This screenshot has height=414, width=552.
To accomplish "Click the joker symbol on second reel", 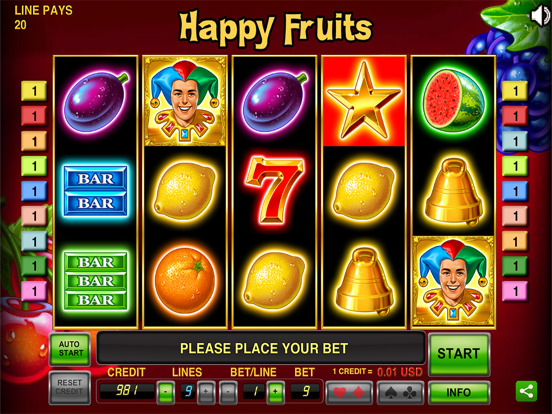I will coord(185,101).
